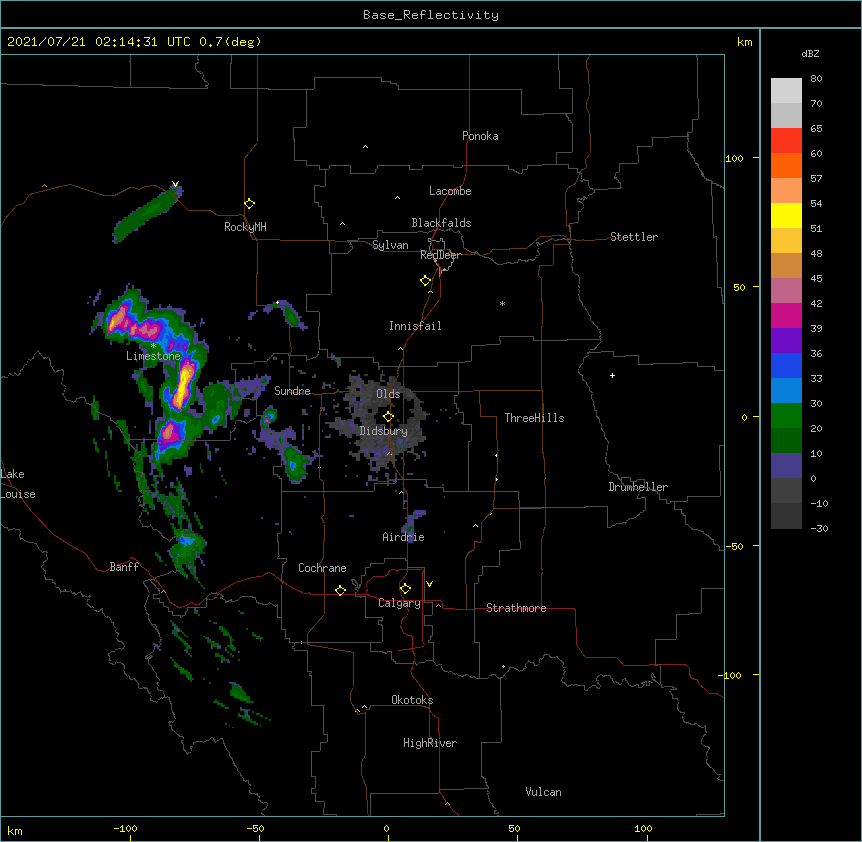862x842 pixels.
Task: Click the yellow diamond marker near RockyMH
Action: tap(249, 204)
